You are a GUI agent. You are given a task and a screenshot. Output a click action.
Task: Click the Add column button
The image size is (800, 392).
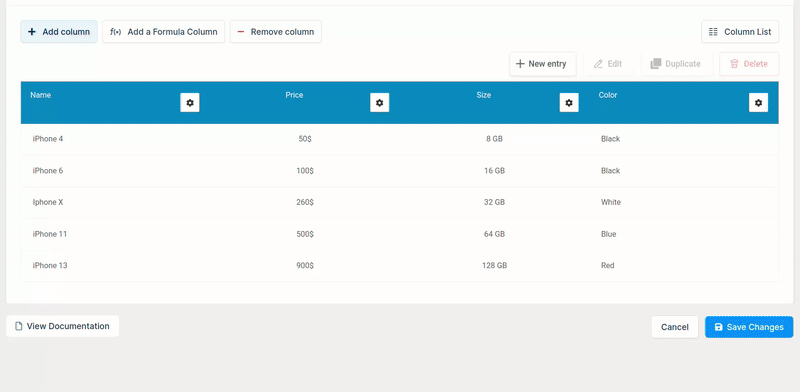point(59,32)
